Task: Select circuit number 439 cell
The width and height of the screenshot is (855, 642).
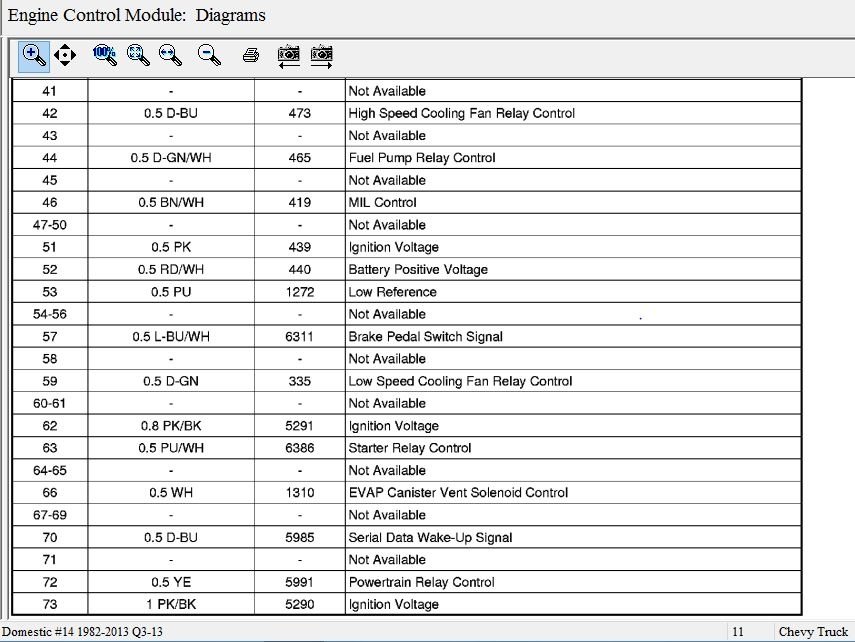Action: pyautogui.click(x=299, y=247)
